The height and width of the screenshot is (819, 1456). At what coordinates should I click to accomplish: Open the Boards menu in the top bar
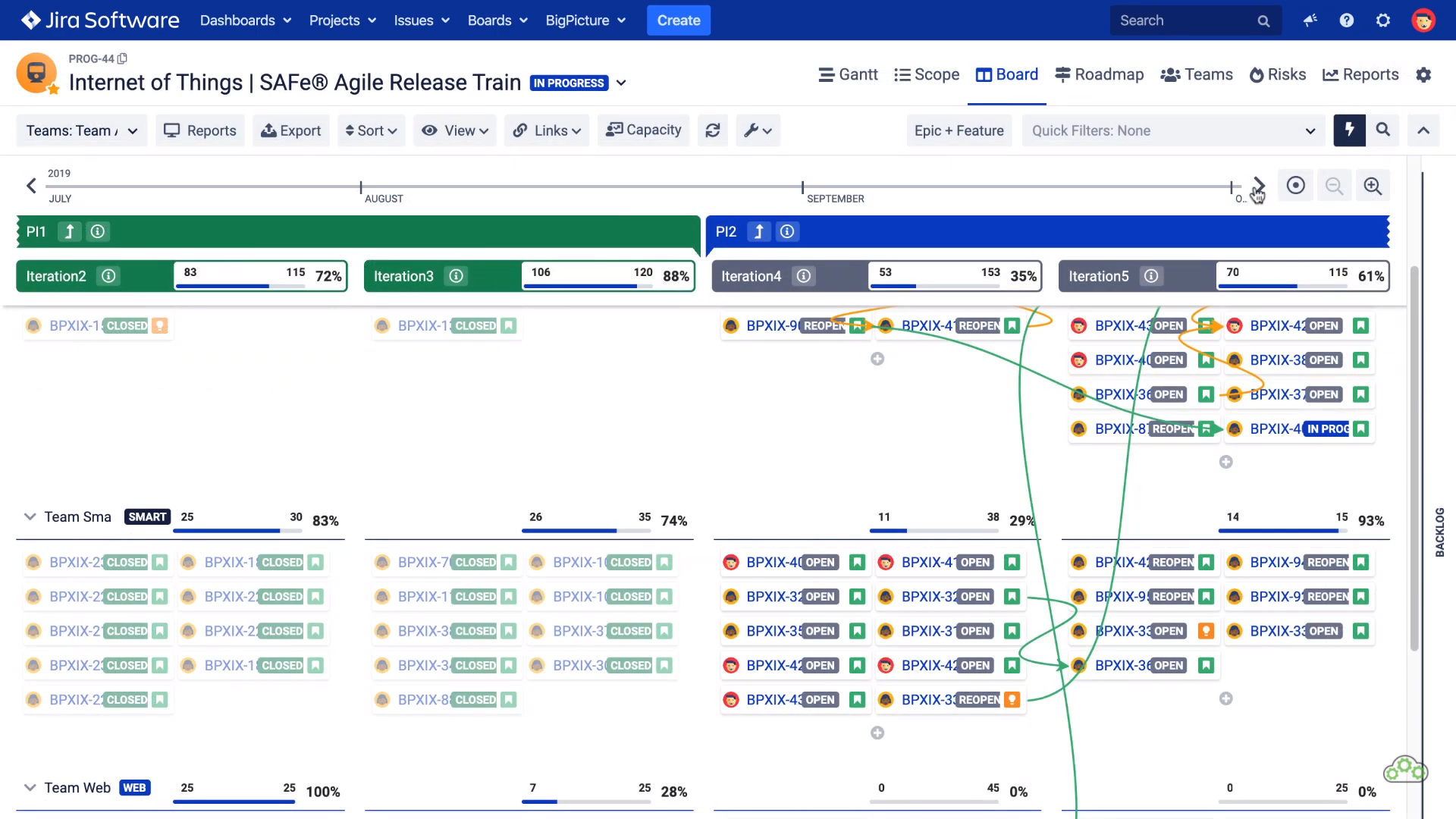pos(497,20)
